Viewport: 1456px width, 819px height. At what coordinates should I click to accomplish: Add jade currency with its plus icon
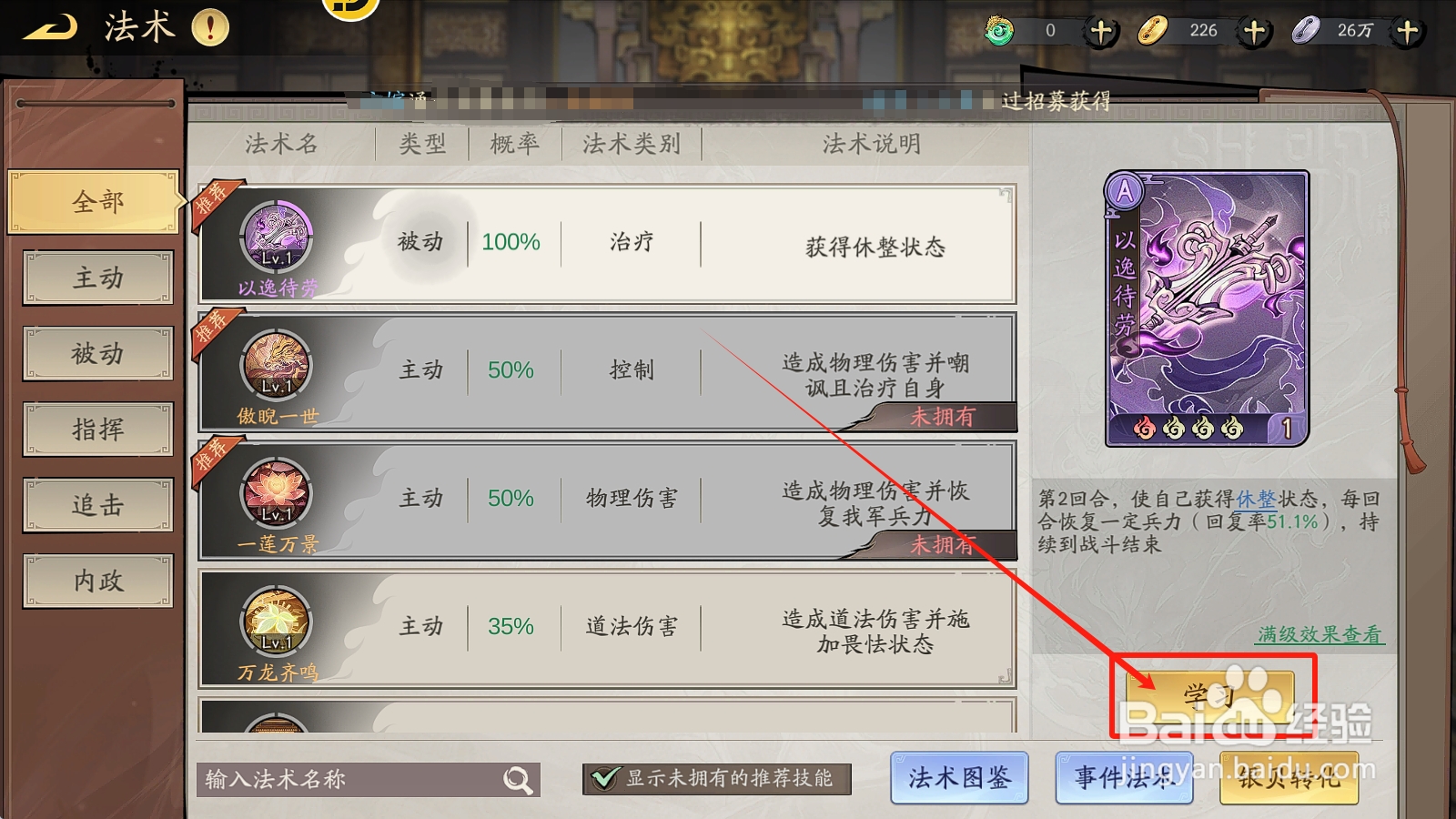1101,32
